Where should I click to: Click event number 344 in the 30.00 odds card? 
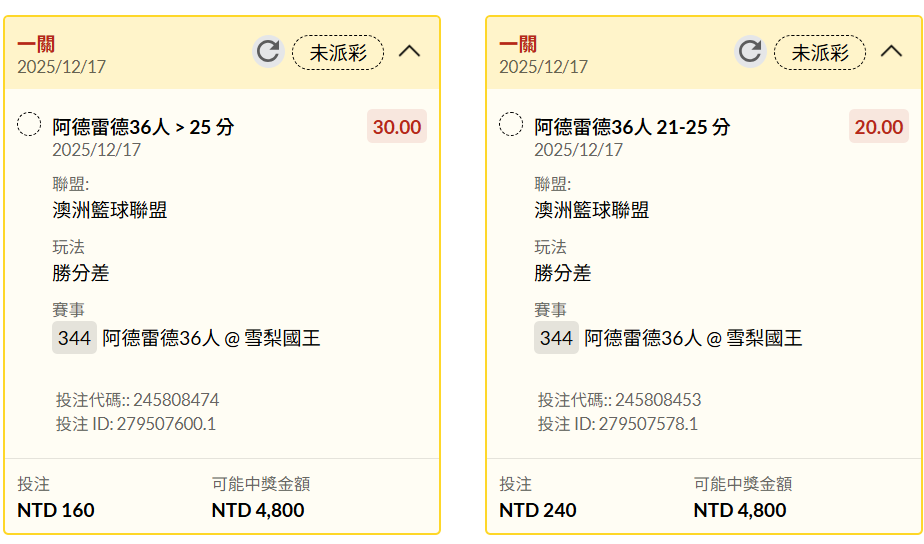coord(74,338)
